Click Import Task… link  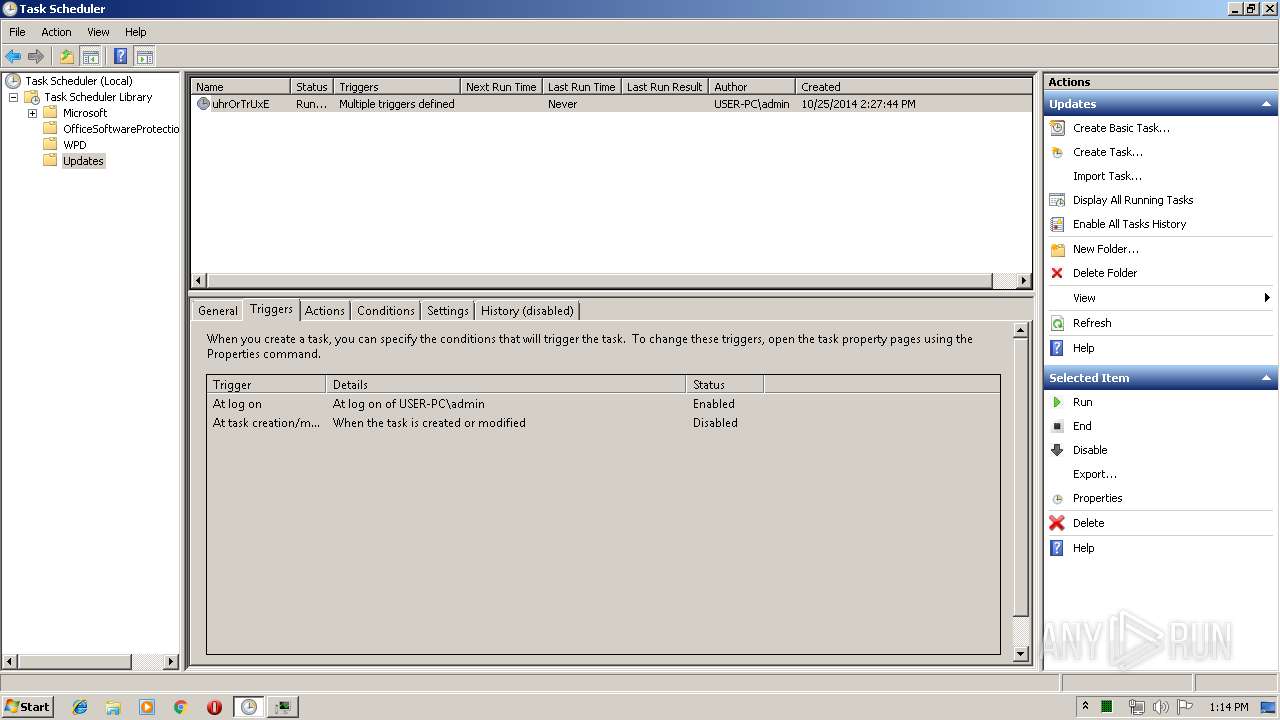[1107, 176]
